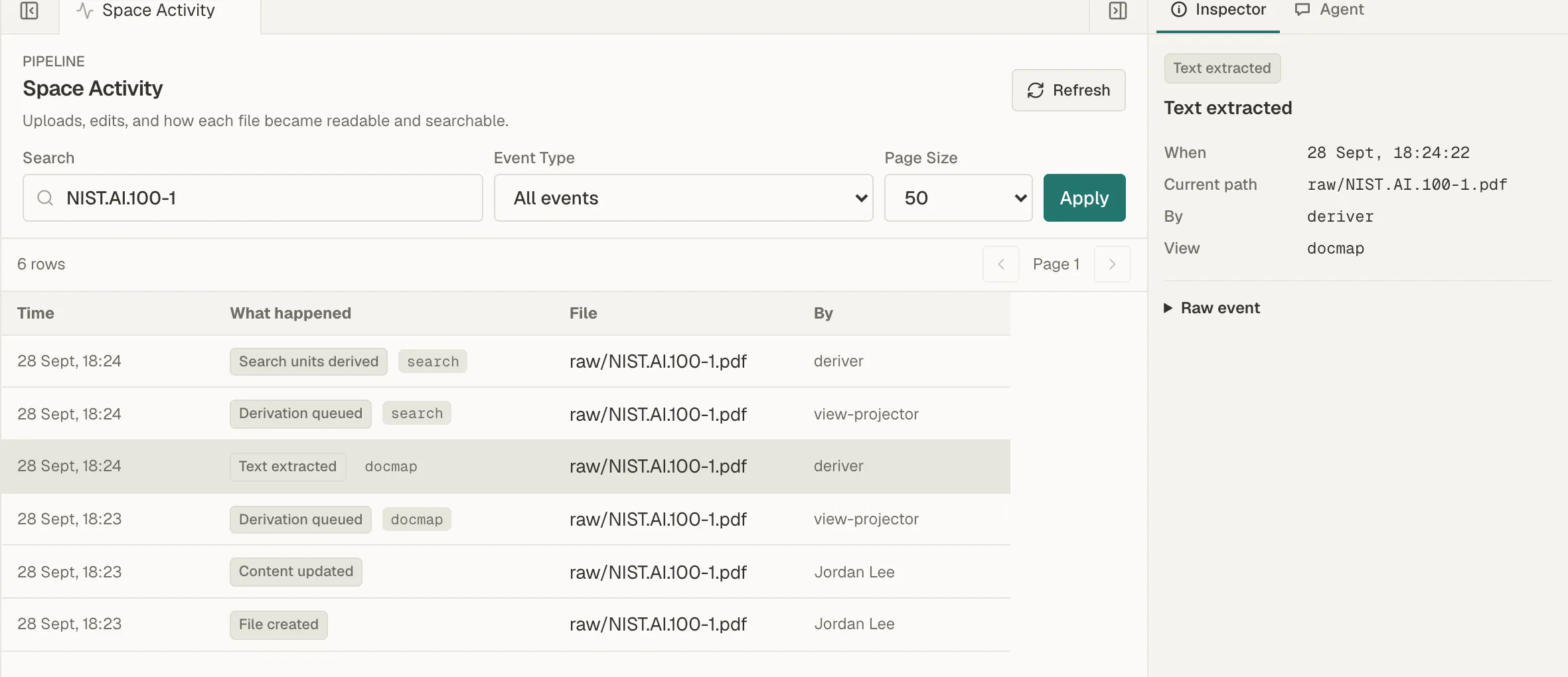Click the File column header

tap(584, 313)
